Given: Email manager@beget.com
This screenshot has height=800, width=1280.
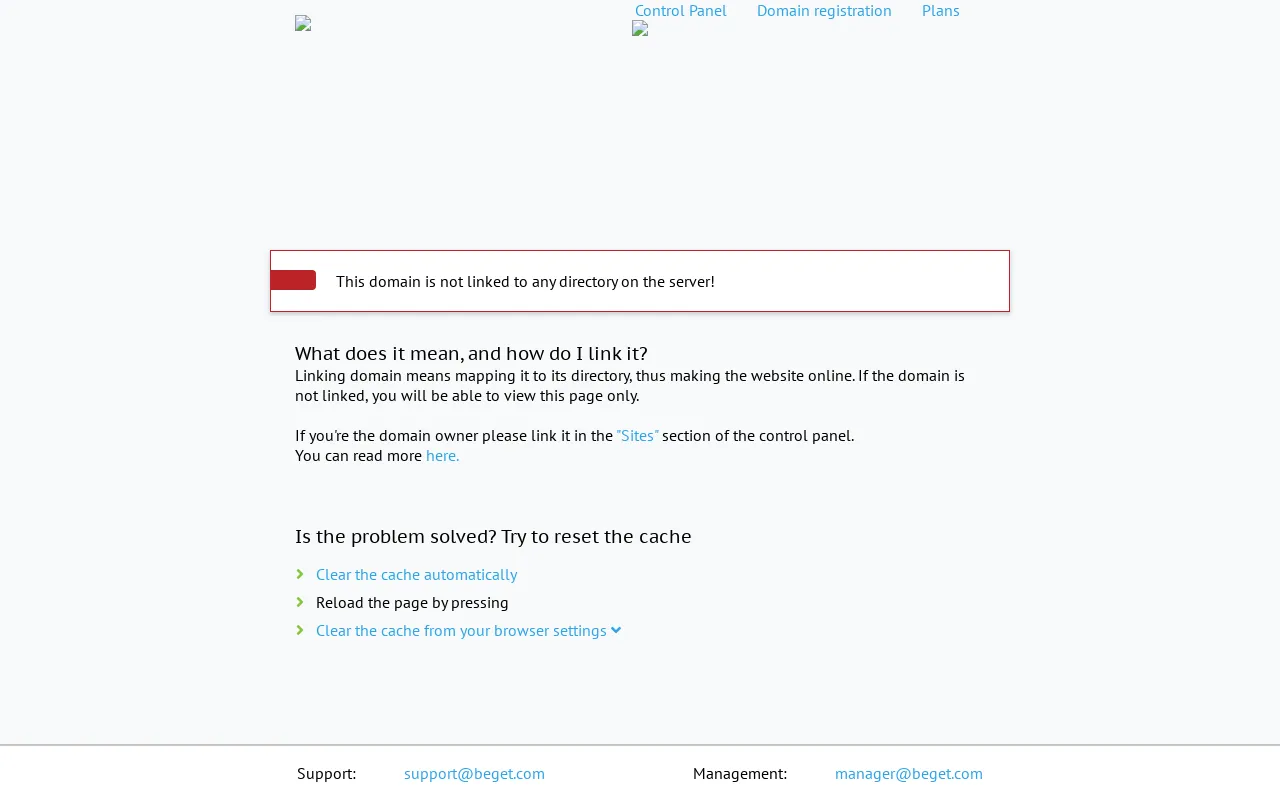Looking at the screenshot, I should pos(909,773).
